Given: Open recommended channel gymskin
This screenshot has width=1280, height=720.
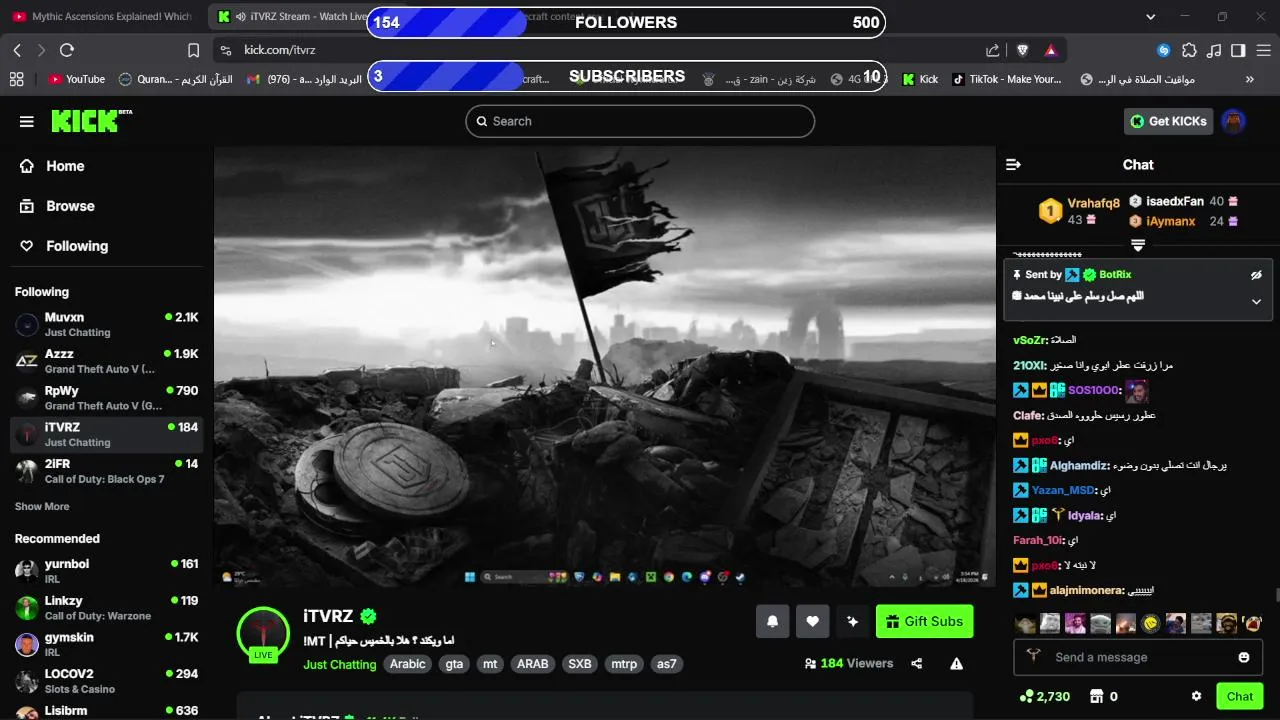Looking at the screenshot, I should point(107,644).
